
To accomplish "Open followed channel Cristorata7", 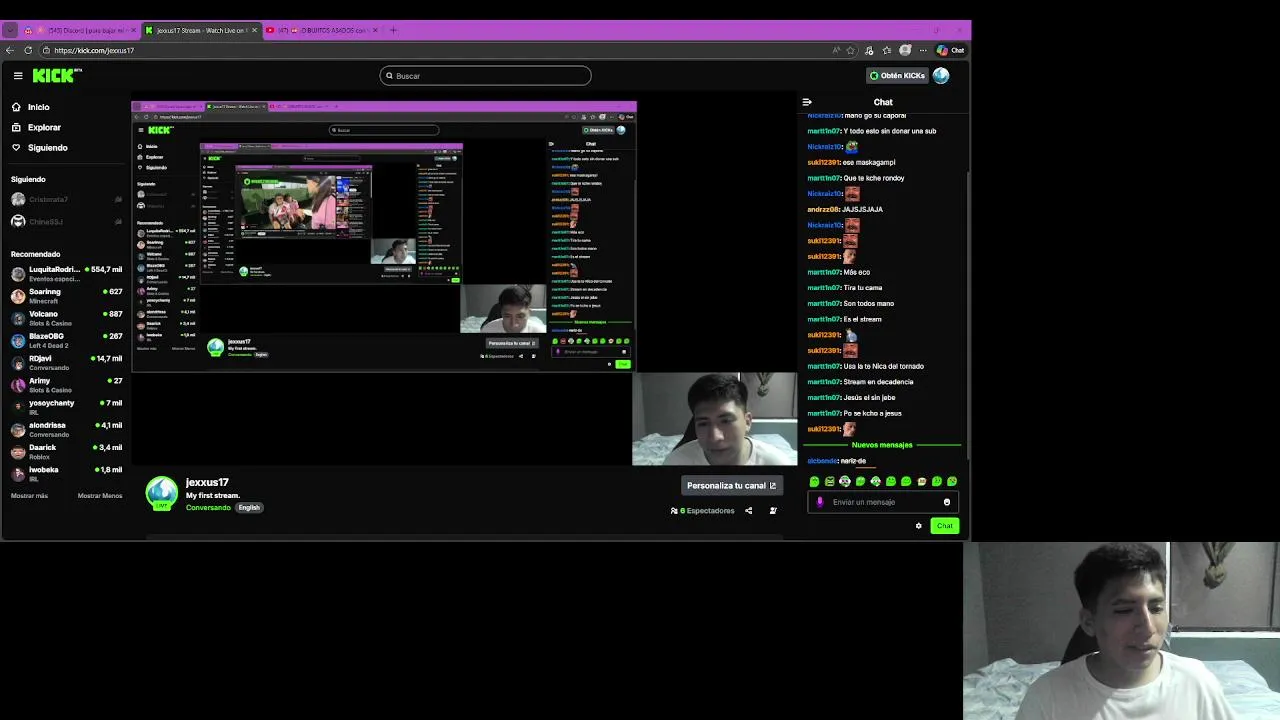I will [x=66, y=200].
